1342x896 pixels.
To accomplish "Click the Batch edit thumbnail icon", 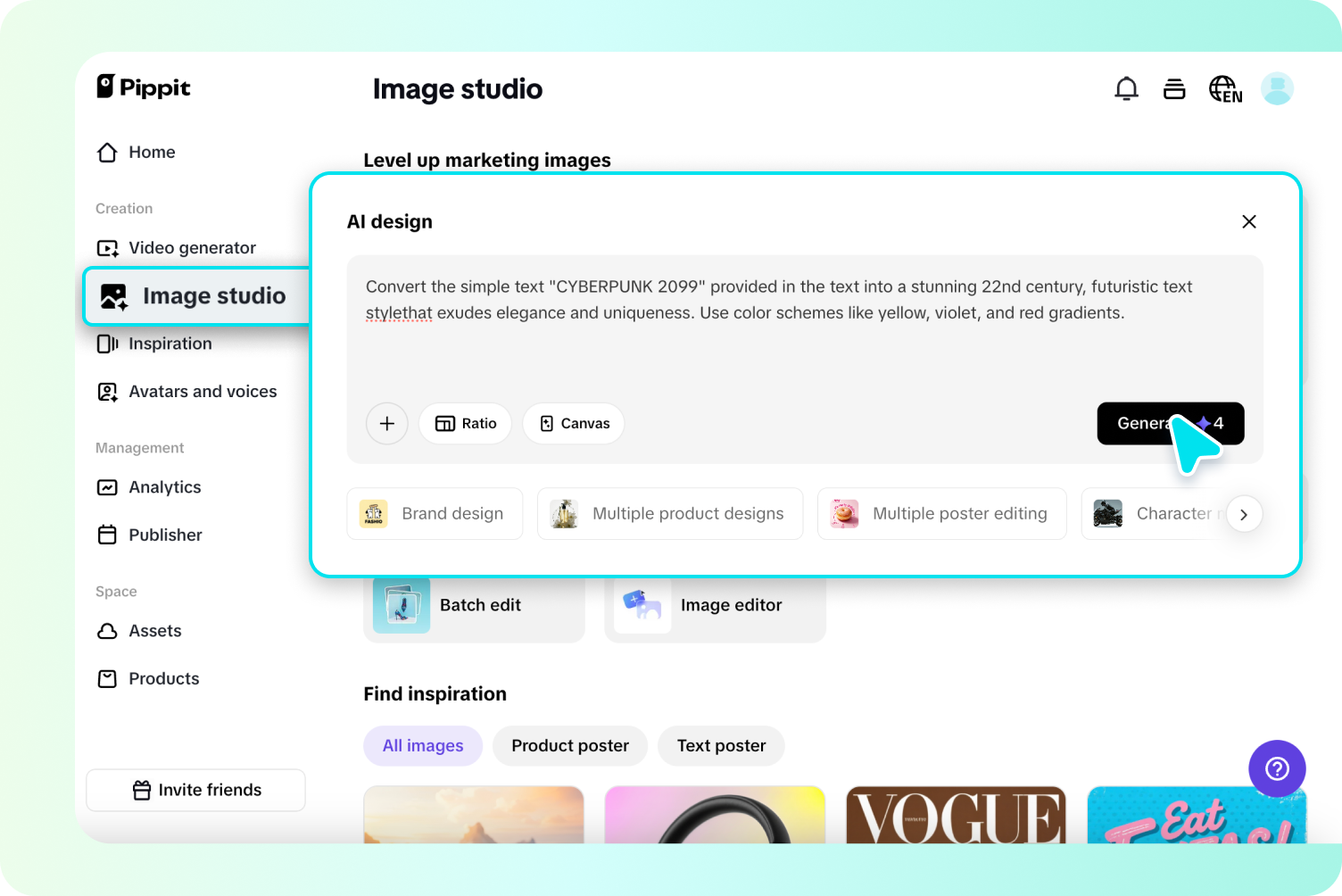I will [x=402, y=605].
